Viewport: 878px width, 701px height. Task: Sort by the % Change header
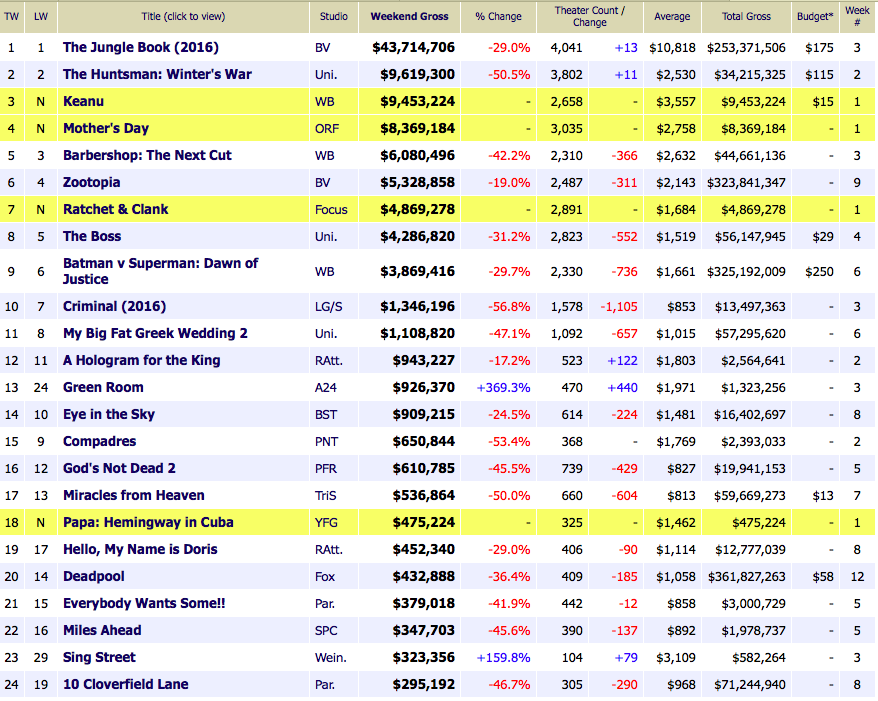point(498,16)
